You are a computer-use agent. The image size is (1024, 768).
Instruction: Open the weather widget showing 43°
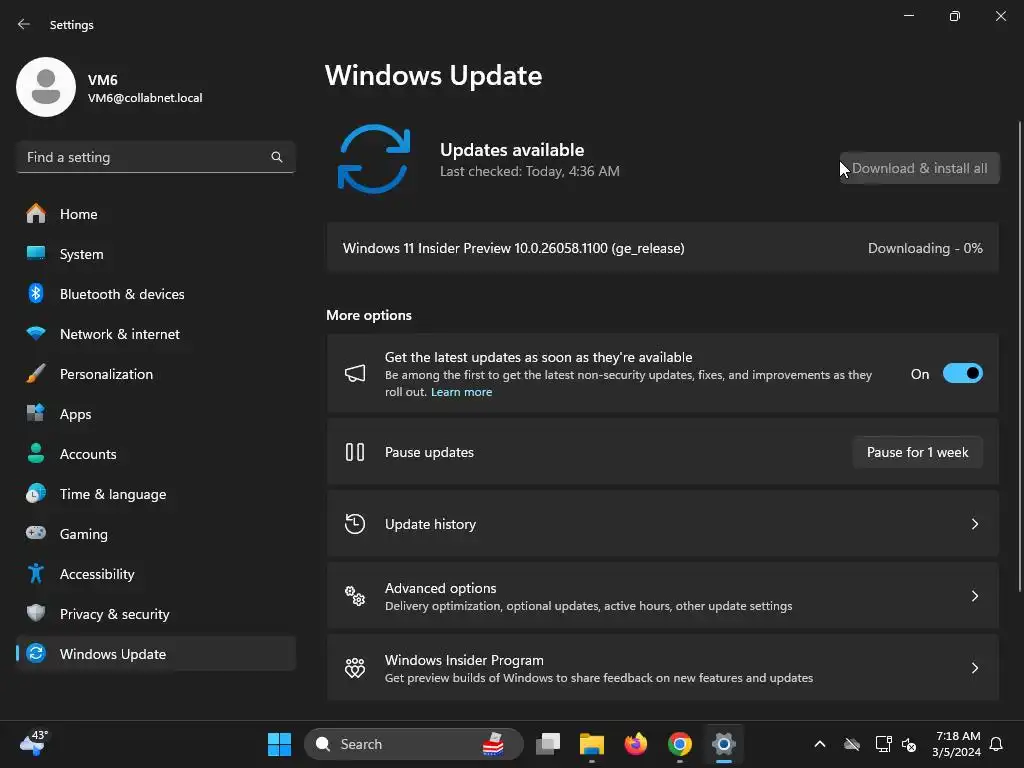(33, 743)
